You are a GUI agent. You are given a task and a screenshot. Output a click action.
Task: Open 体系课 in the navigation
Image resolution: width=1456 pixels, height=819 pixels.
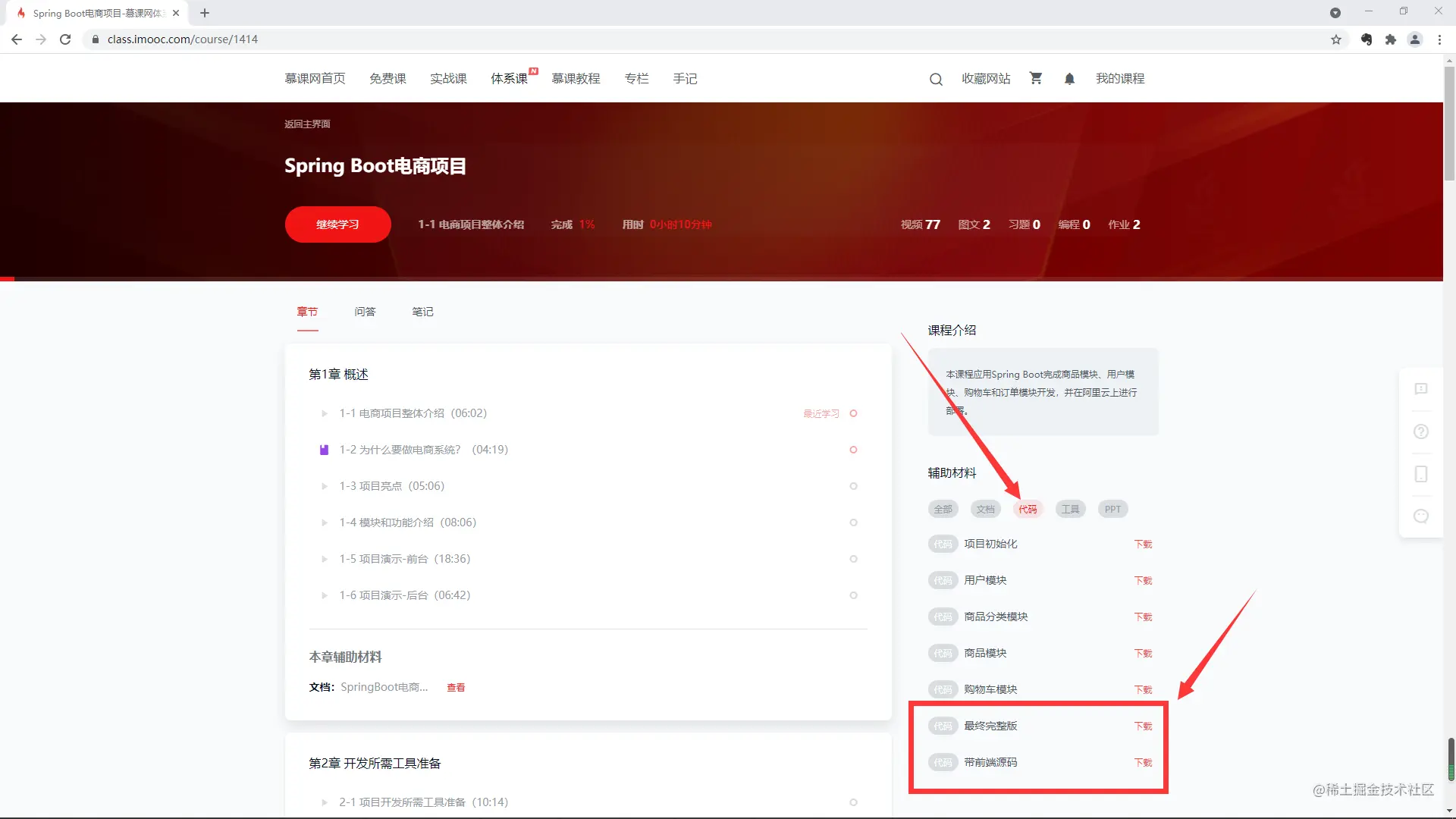pyautogui.click(x=509, y=79)
